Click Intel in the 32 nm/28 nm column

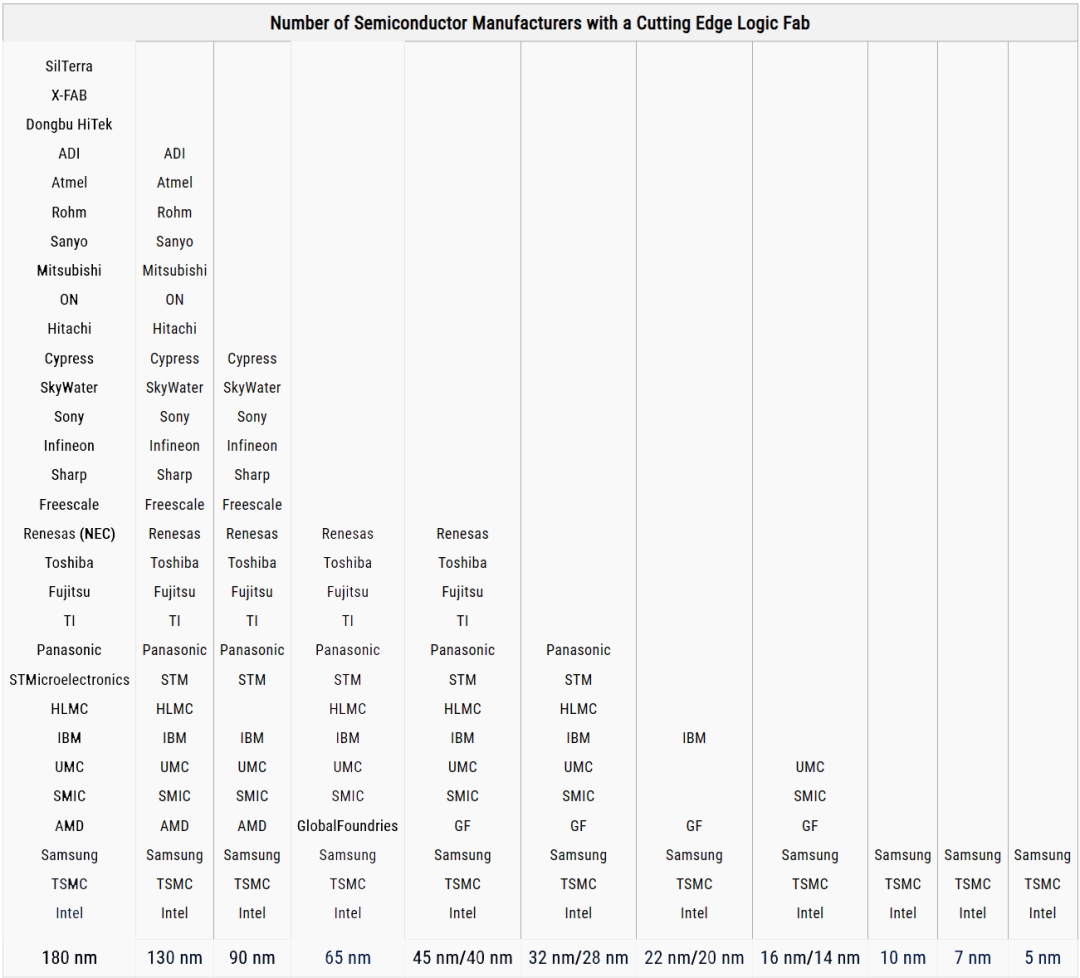[578, 913]
